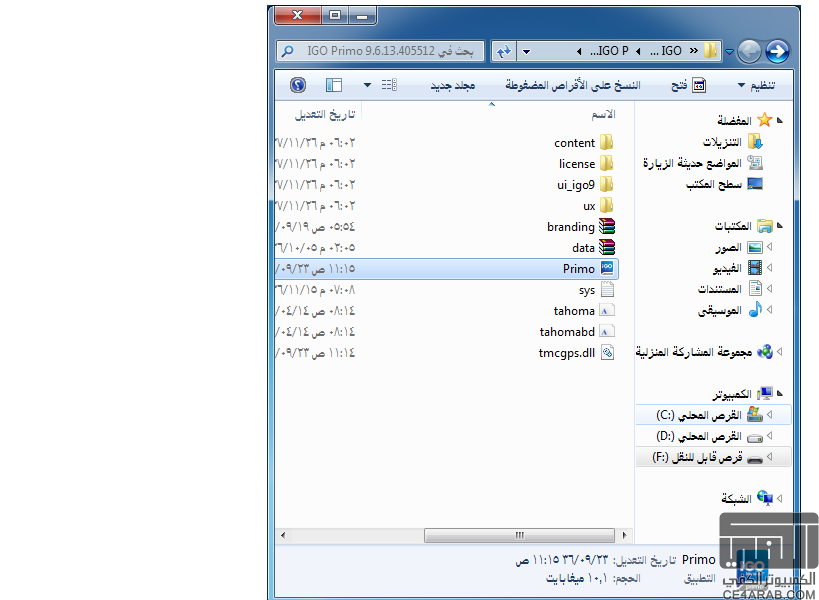Image resolution: width=819 pixels, height=600 pixels.
Task: Open the view options dropdown arrow
Action: pos(368,85)
